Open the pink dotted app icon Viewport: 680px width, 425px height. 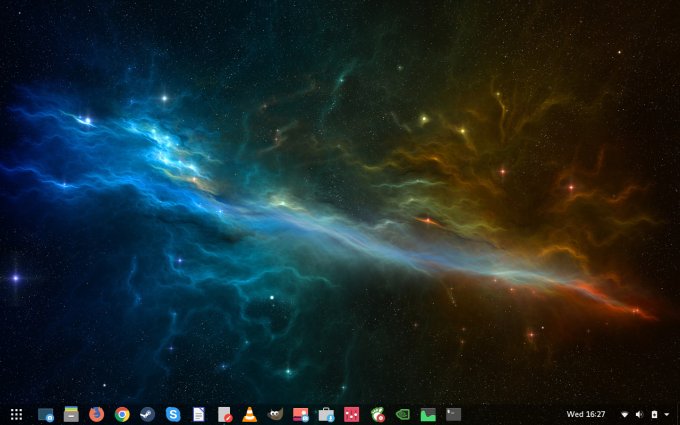[352, 414]
